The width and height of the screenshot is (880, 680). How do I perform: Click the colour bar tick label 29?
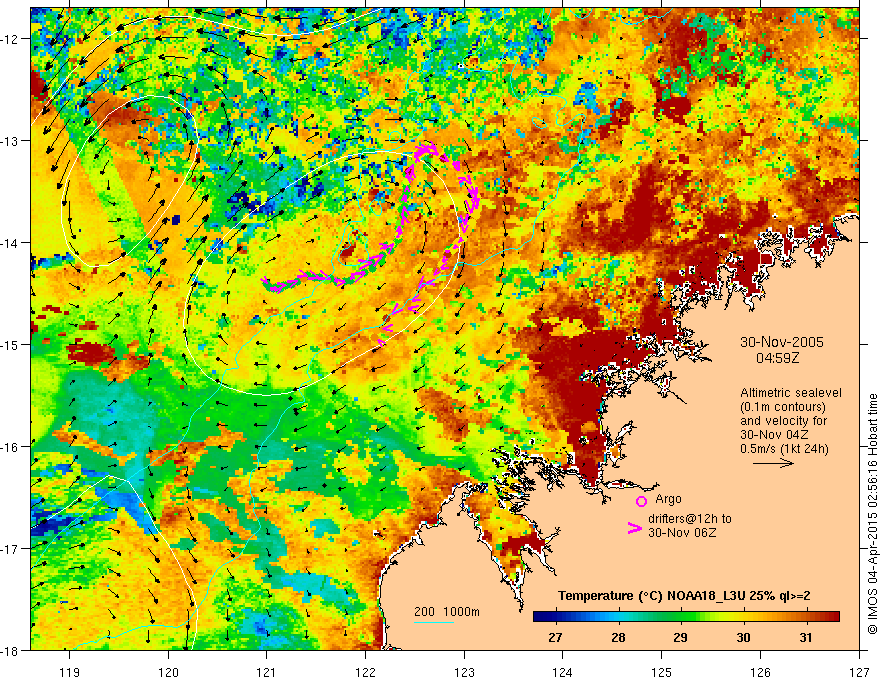681,638
